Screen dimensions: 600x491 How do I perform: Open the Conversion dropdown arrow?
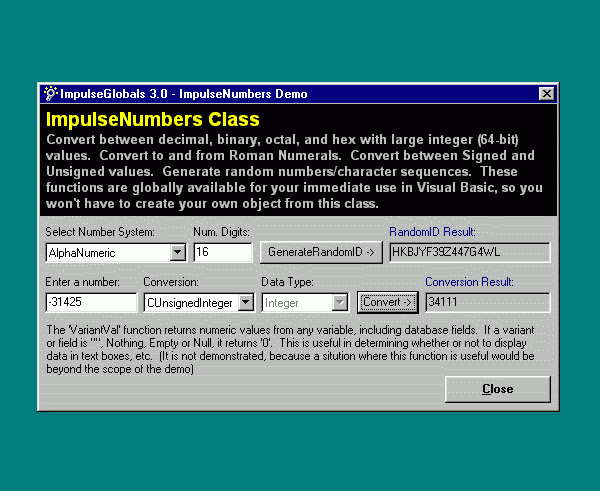246,303
